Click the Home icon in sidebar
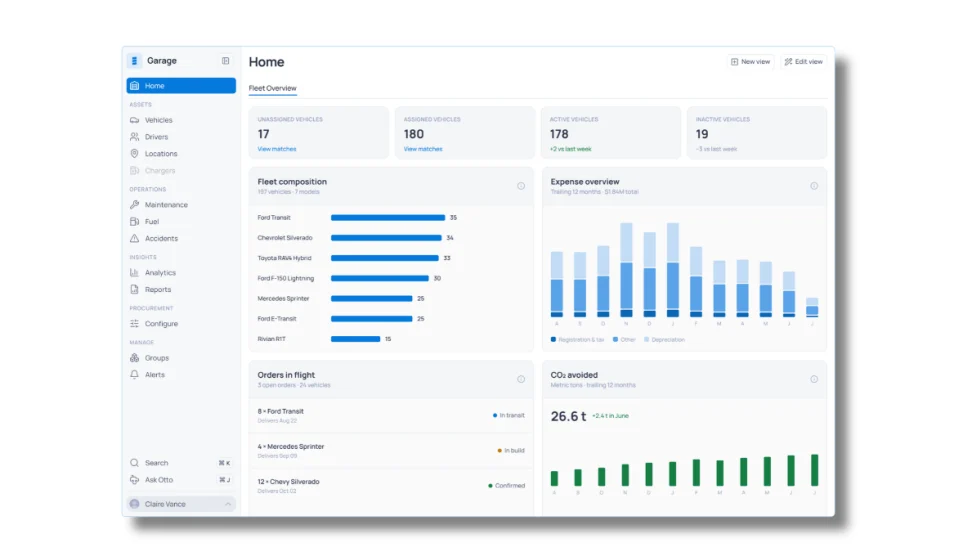The width and height of the screenshot is (980, 552). click(x=134, y=86)
